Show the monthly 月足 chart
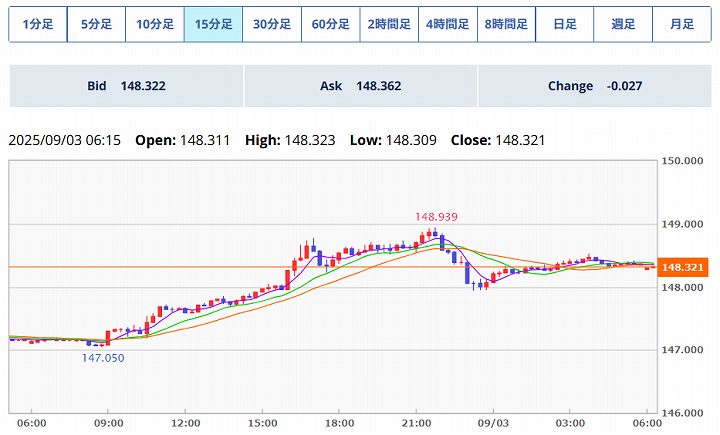The height and width of the screenshot is (435, 720). [x=682, y=24]
